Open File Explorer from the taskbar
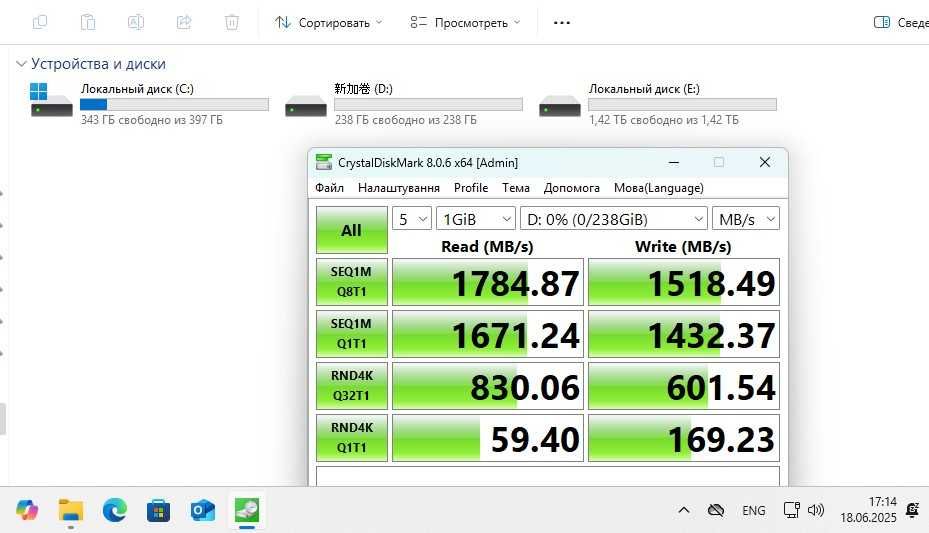 [x=71, y=510]
